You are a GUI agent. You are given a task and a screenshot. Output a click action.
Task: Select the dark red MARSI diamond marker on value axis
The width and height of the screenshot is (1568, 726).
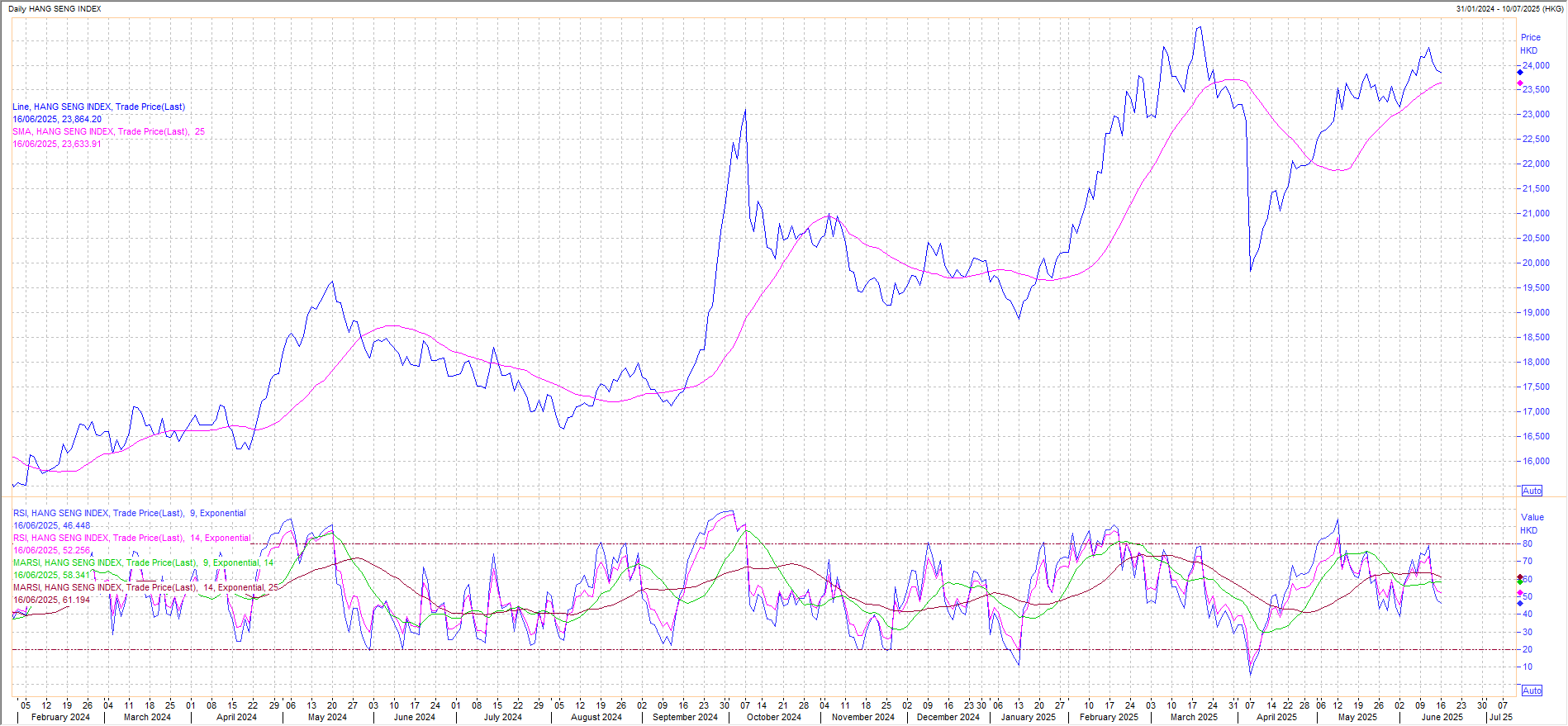coord(1520,577)
